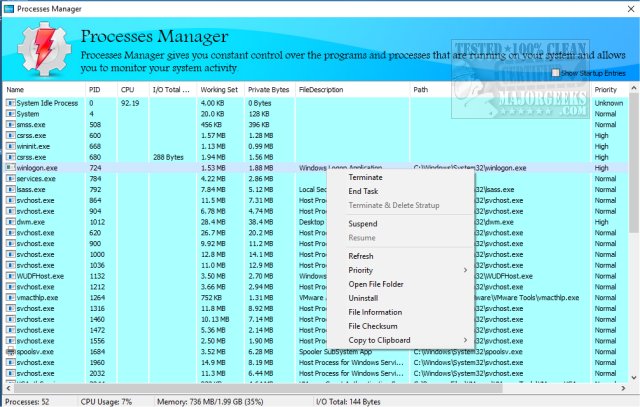The image size is (640, 407).
Task: Open the Priority context menu item
Action: (x=360, y=270)
